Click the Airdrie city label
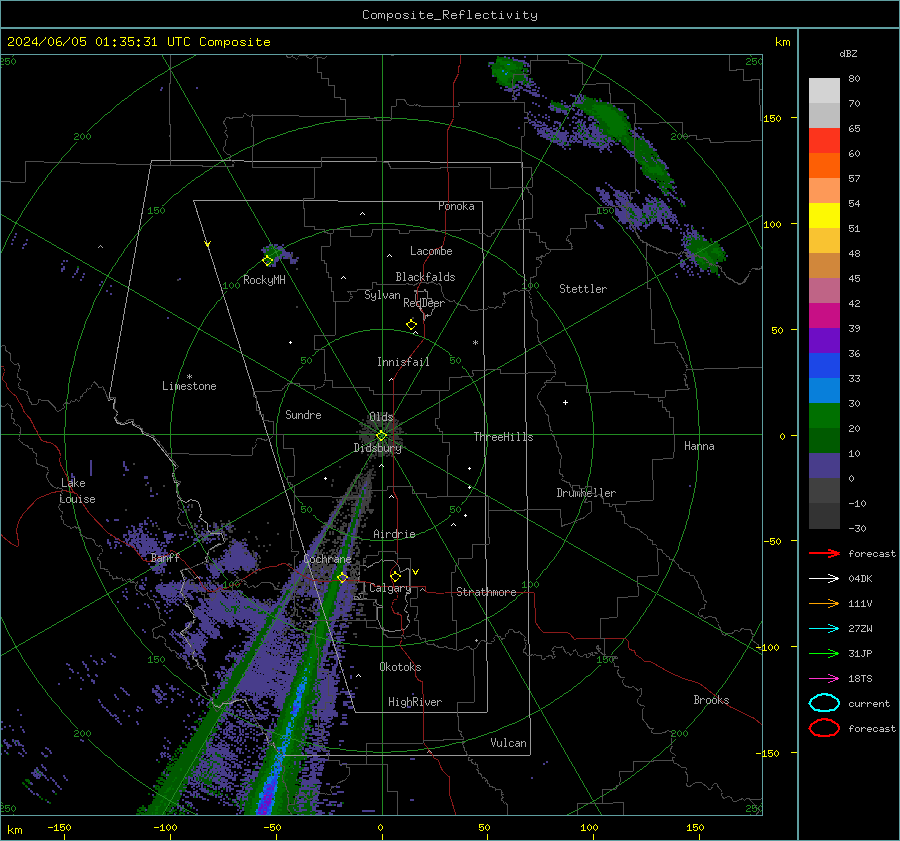Viewport: 900px width, 841px height. (394, 534)
